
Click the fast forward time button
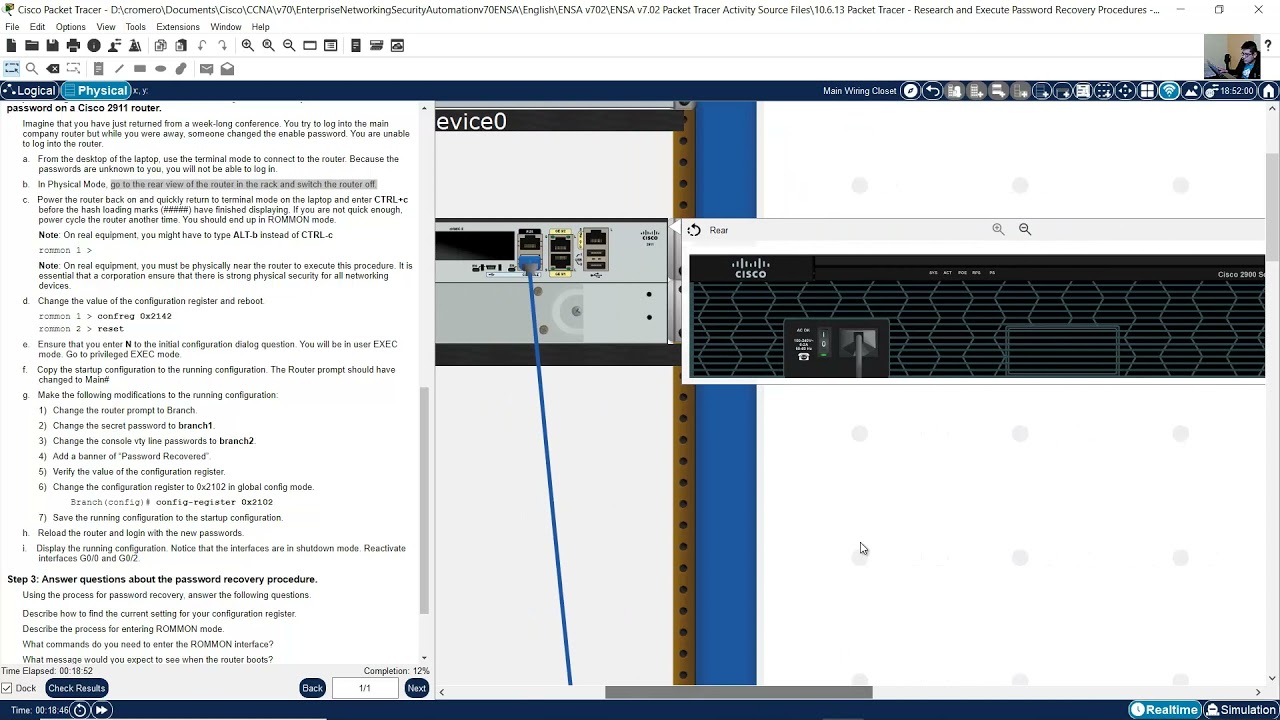coord(102,710)
